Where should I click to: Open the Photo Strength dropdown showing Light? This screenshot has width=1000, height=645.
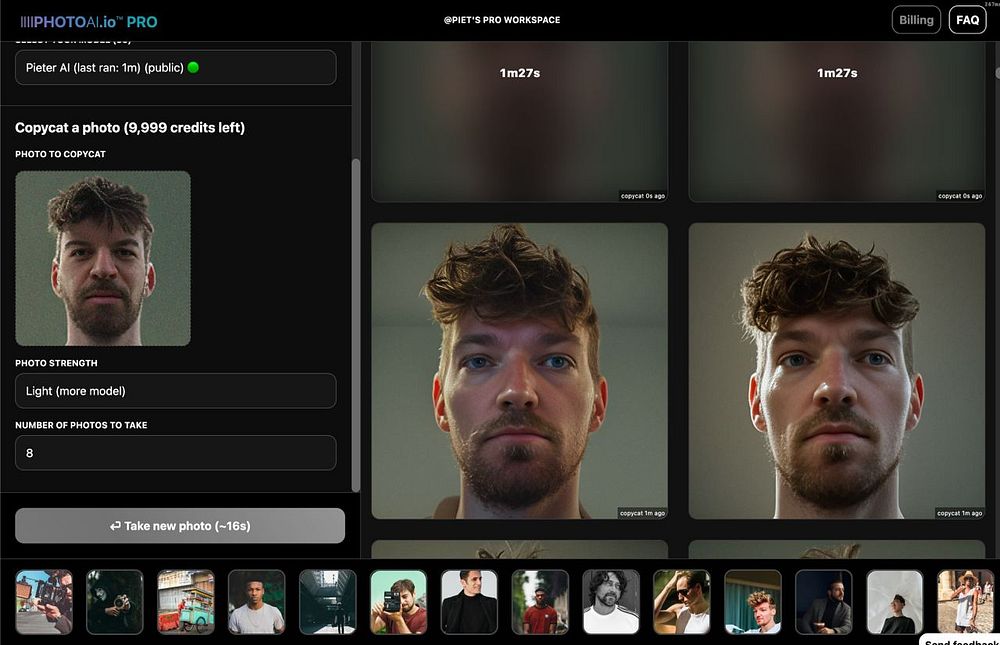[175, 390]
